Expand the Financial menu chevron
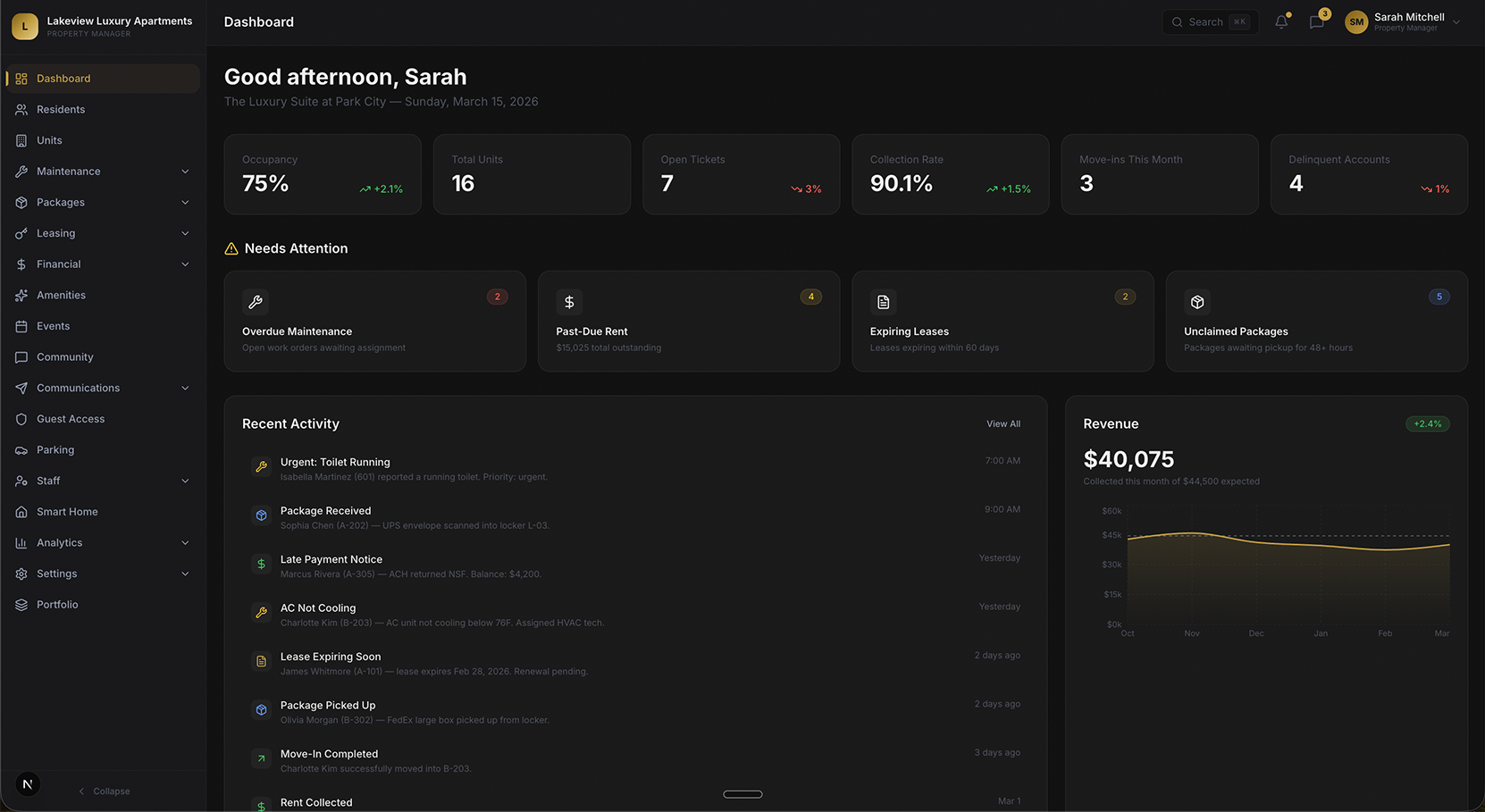Image resolution: width=1485 pixels, height=812 pixels. (185, 264)
